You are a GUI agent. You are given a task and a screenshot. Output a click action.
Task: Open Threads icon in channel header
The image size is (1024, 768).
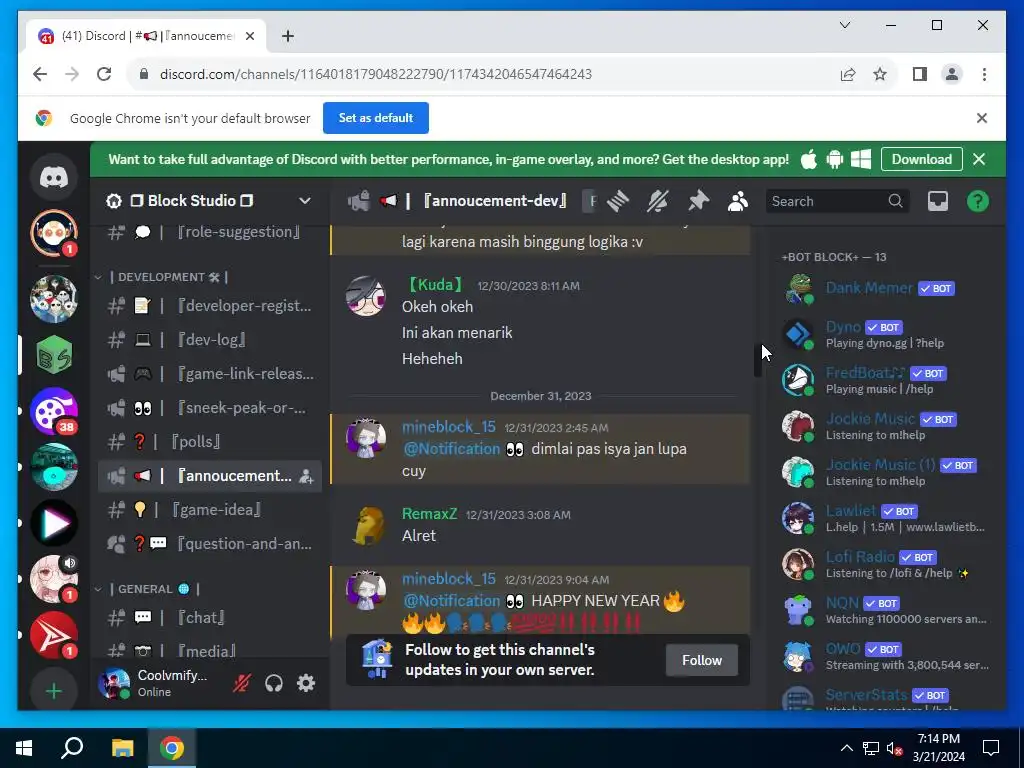[618, 201]
